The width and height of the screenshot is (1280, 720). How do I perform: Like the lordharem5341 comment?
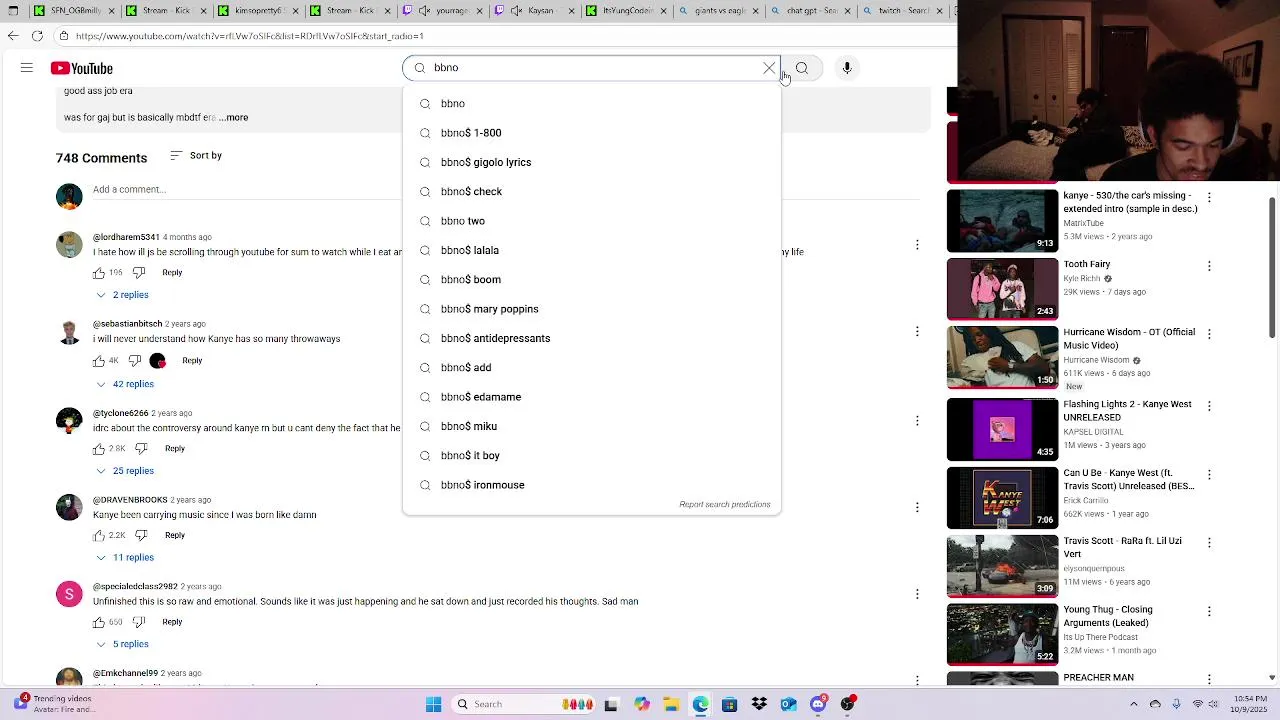[99, 273]
